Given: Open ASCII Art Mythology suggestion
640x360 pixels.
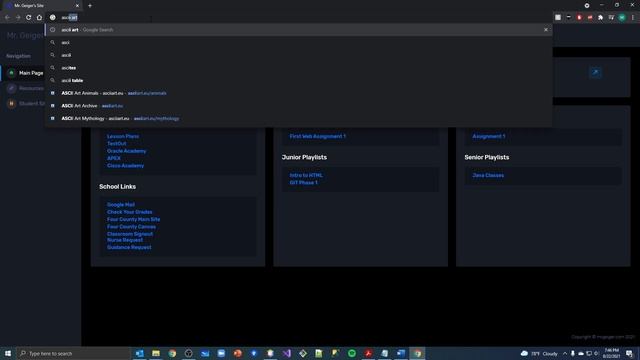Looking at the screenshot, I should (x=299, y=118).
